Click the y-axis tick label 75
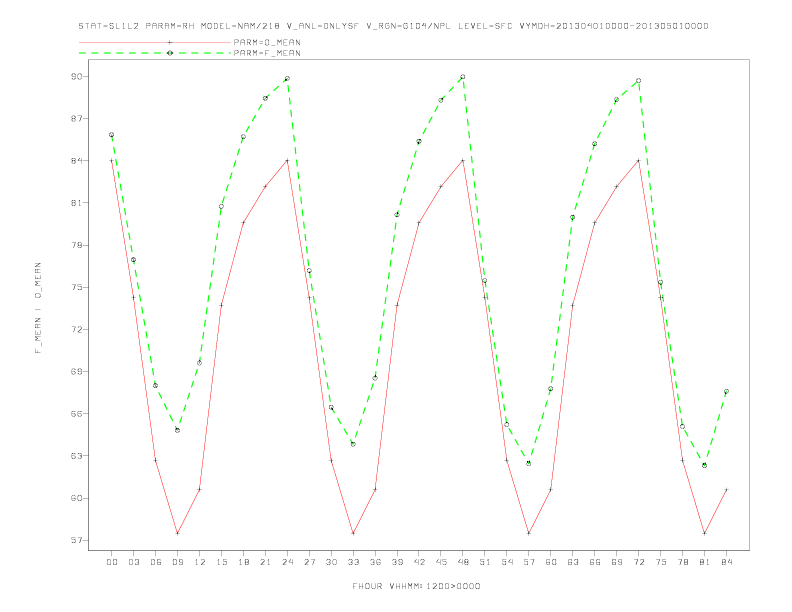Image resolution: width=792 pixels, height=612 pixels. click(x=76, y=287)
